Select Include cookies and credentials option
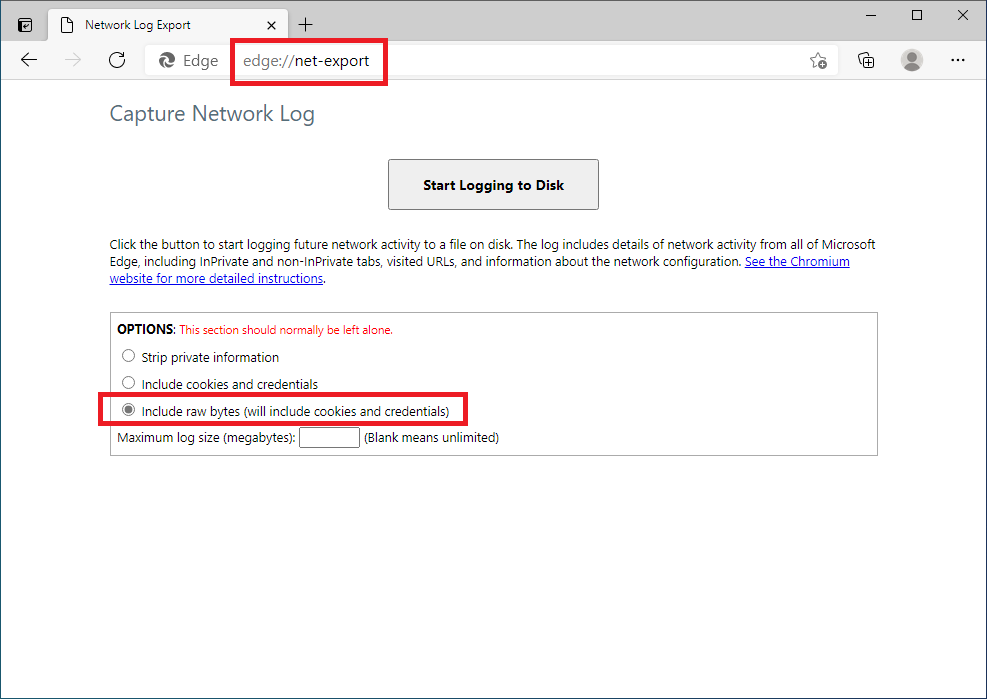987x699 pixels. tap(128, 383)
